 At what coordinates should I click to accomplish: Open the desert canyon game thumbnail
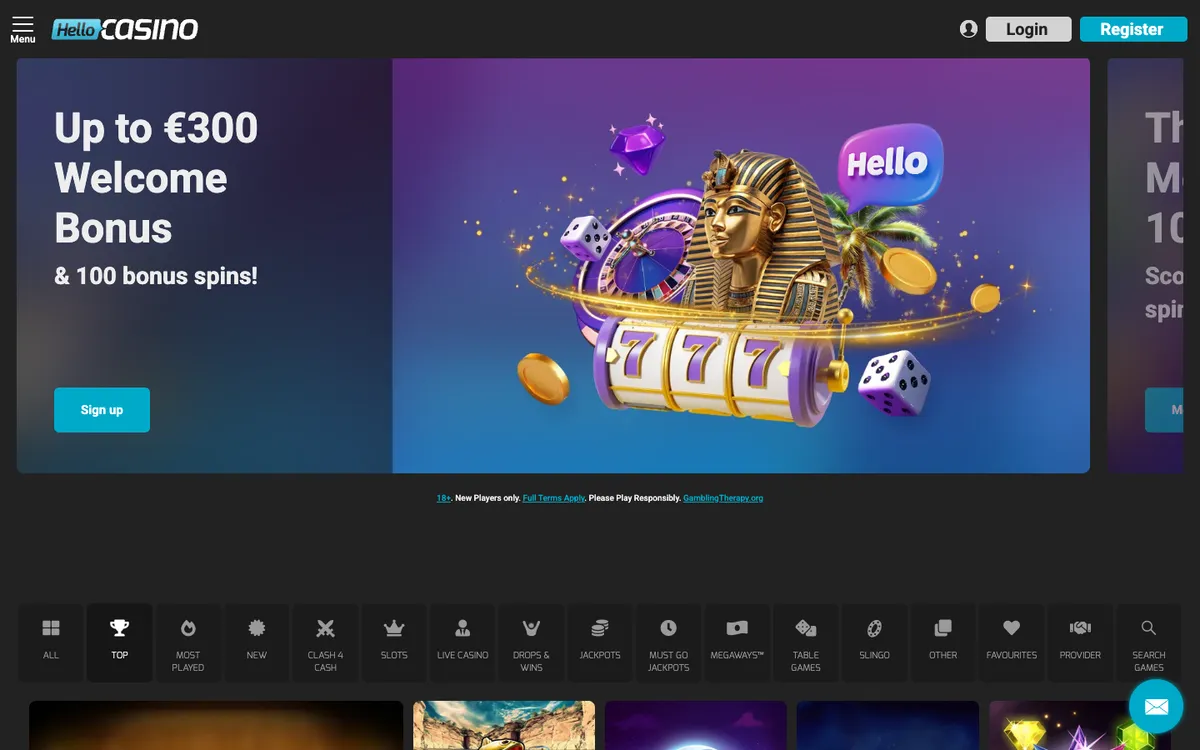point(504,726)
